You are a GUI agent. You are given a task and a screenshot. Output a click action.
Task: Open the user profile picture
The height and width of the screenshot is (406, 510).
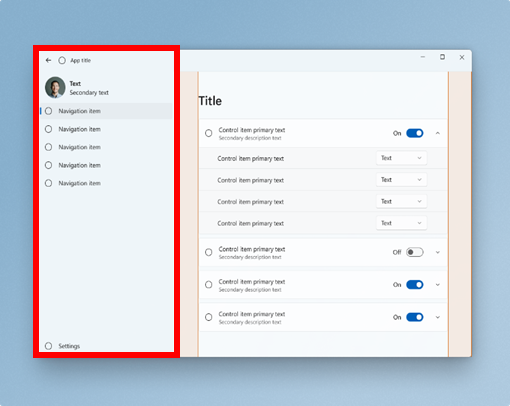pyautogui.click(x=55, y=88)
